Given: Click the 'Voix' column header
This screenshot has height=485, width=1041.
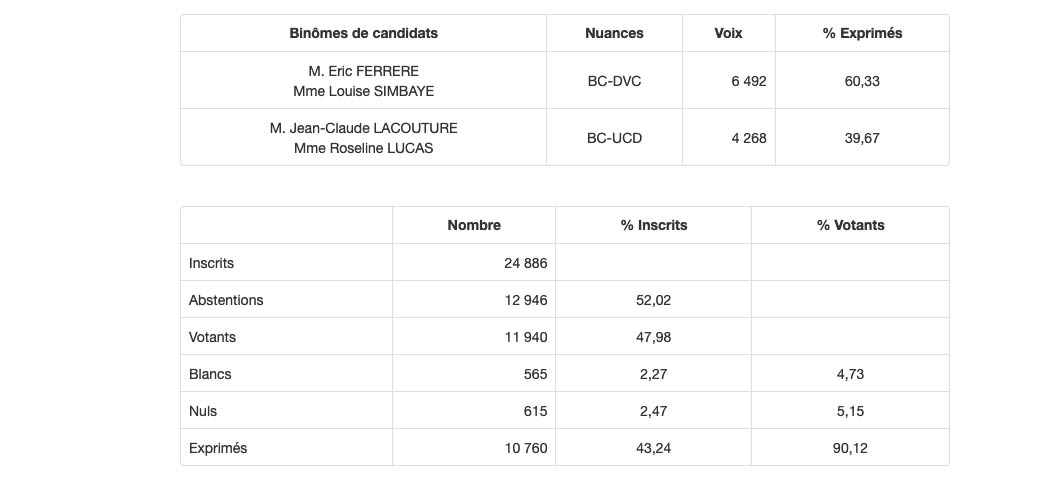Looking at the screenshot, I should coord(728,33).
